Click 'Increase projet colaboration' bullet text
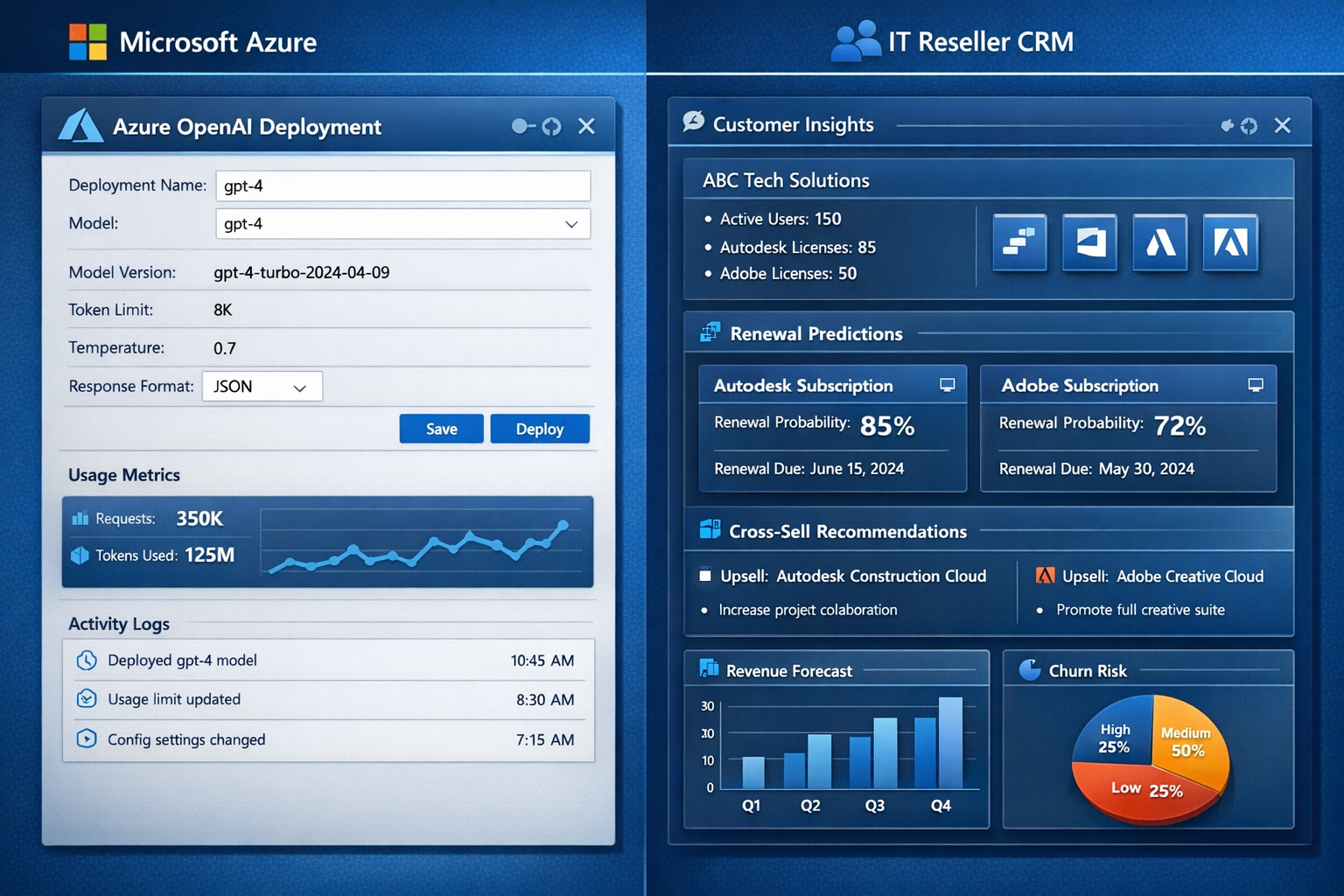1344x896 pixels. [x=808, y=610]
